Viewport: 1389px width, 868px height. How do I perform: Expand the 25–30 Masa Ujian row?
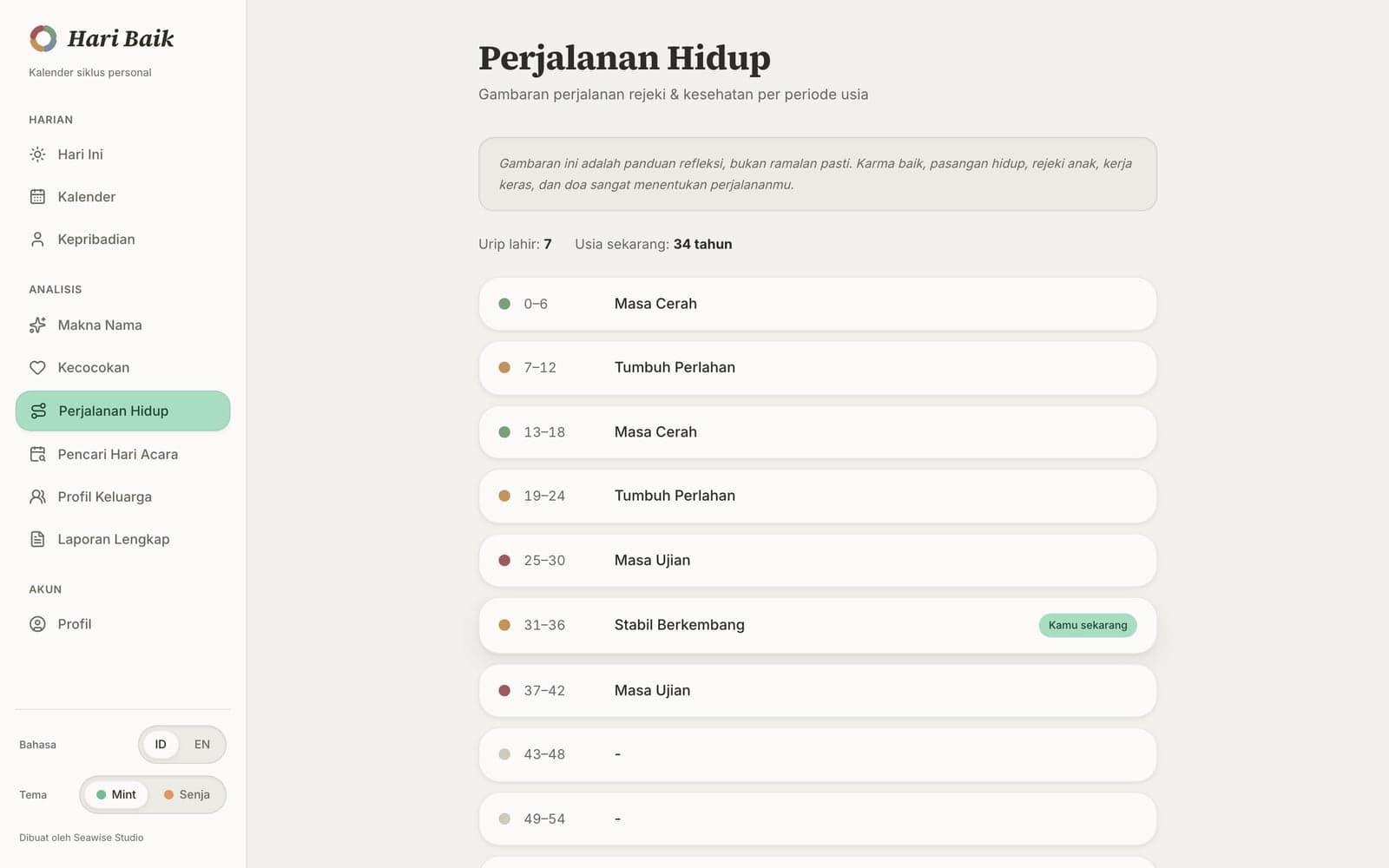pyautogui.click(x=817, y=561)
